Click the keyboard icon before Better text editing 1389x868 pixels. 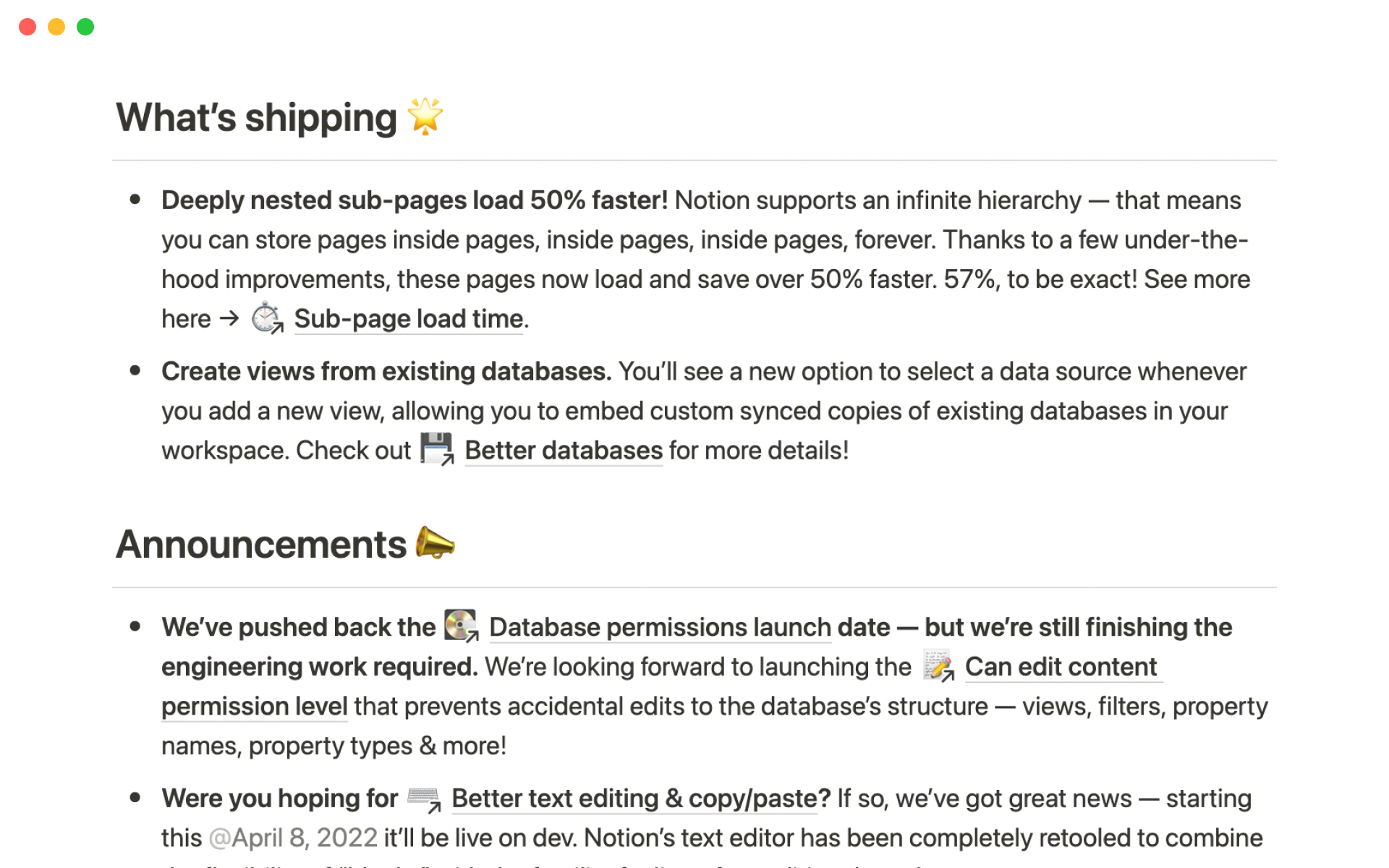click(x=424, y=799)
